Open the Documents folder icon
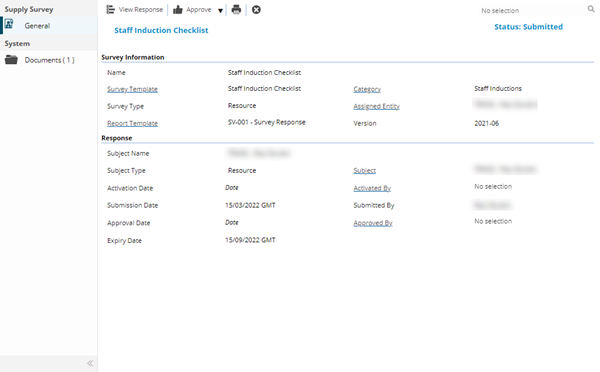This screenshot has width=600, height=372. (x=11, y=60)
